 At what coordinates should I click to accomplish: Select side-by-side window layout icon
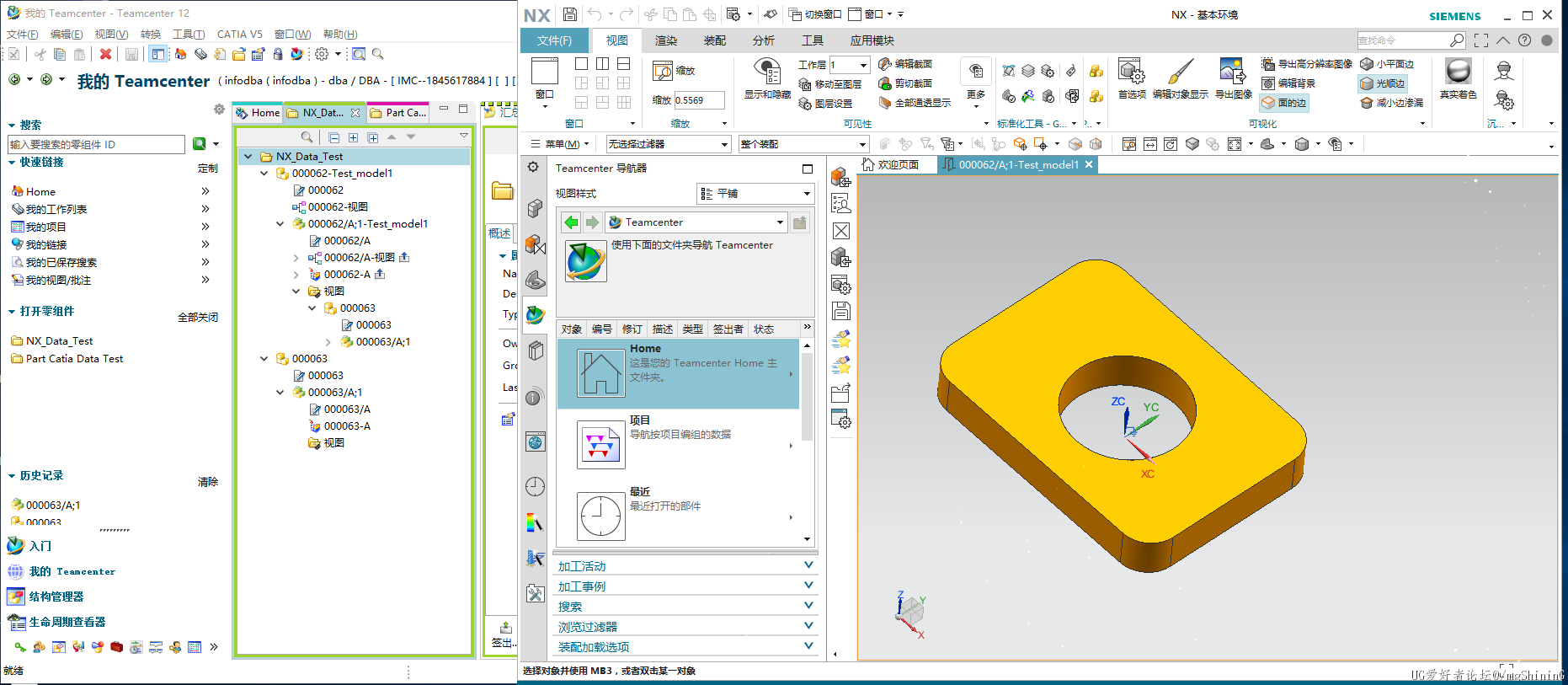coord(602,64)
